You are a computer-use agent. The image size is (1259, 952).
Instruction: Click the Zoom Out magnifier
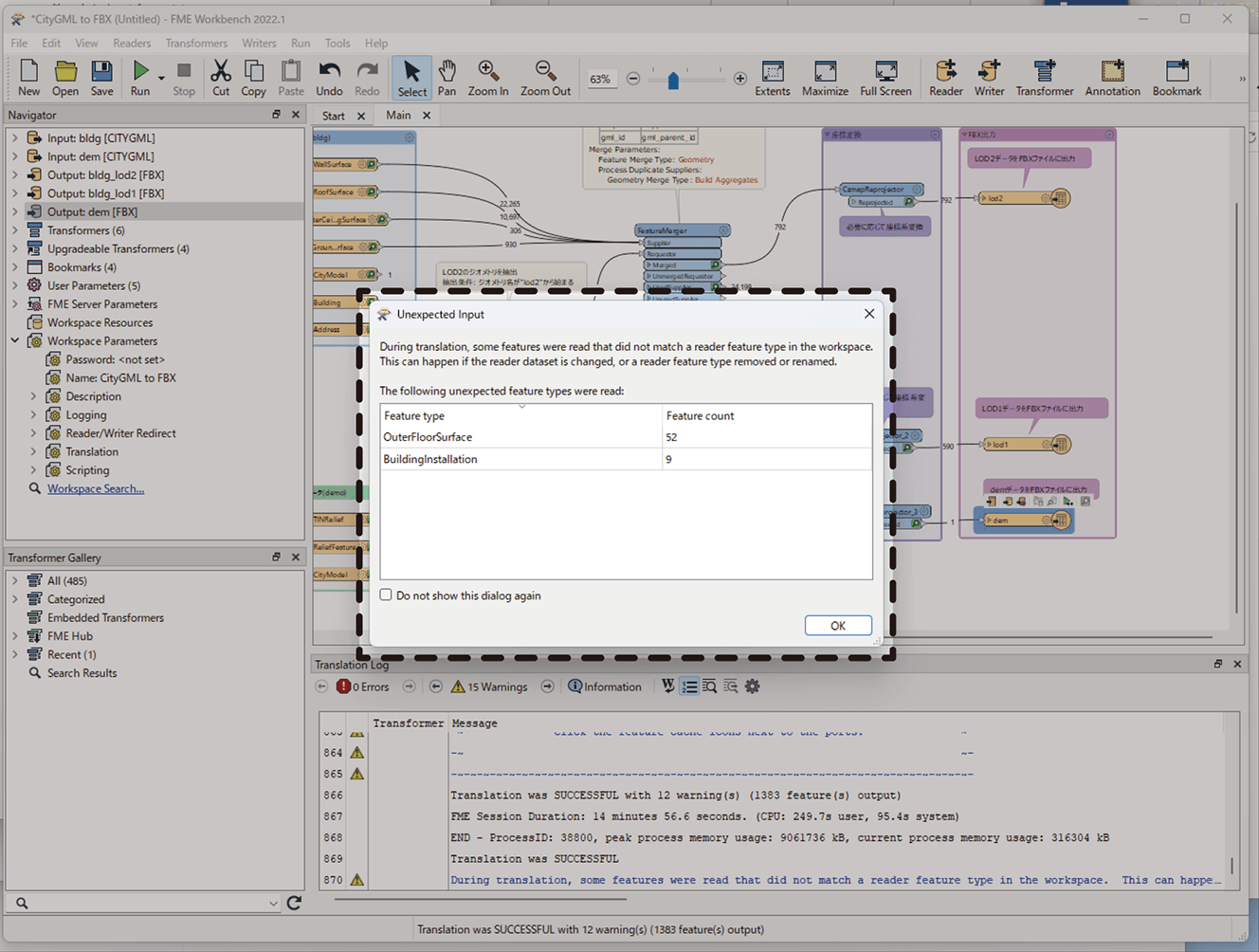point(545,78)
